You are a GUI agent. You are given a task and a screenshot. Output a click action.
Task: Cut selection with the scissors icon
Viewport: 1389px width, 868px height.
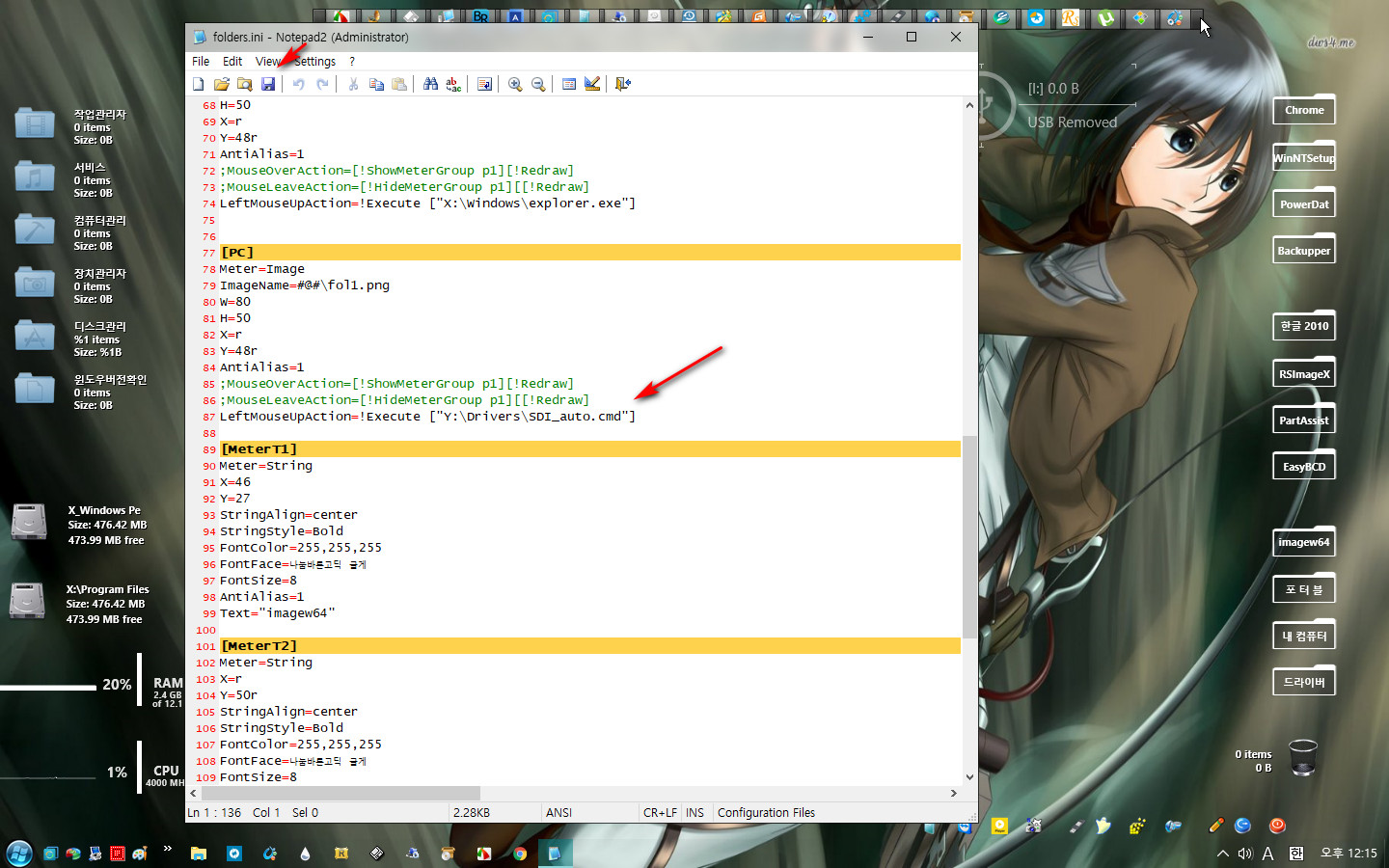pyautogui.click(x=353, y=84)
